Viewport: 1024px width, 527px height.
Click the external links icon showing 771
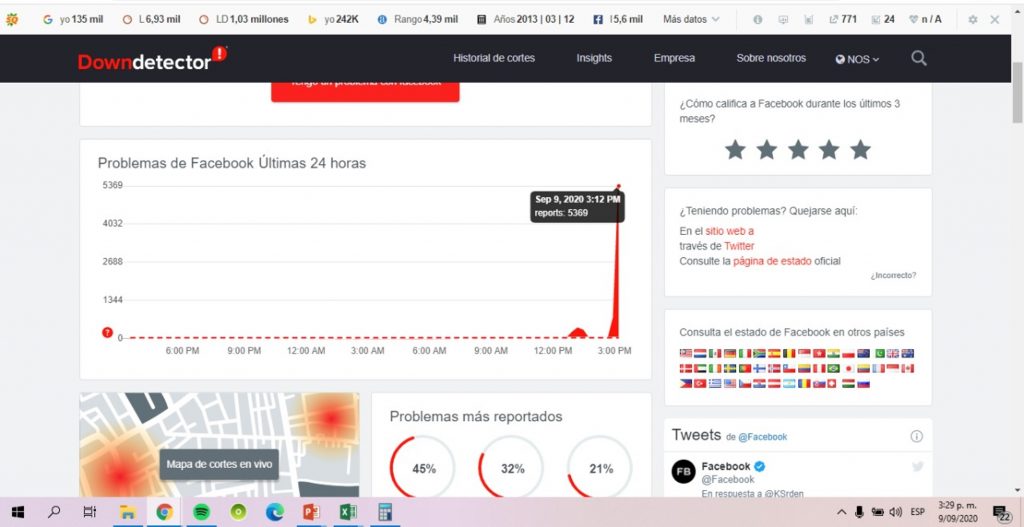click(833, 20)
